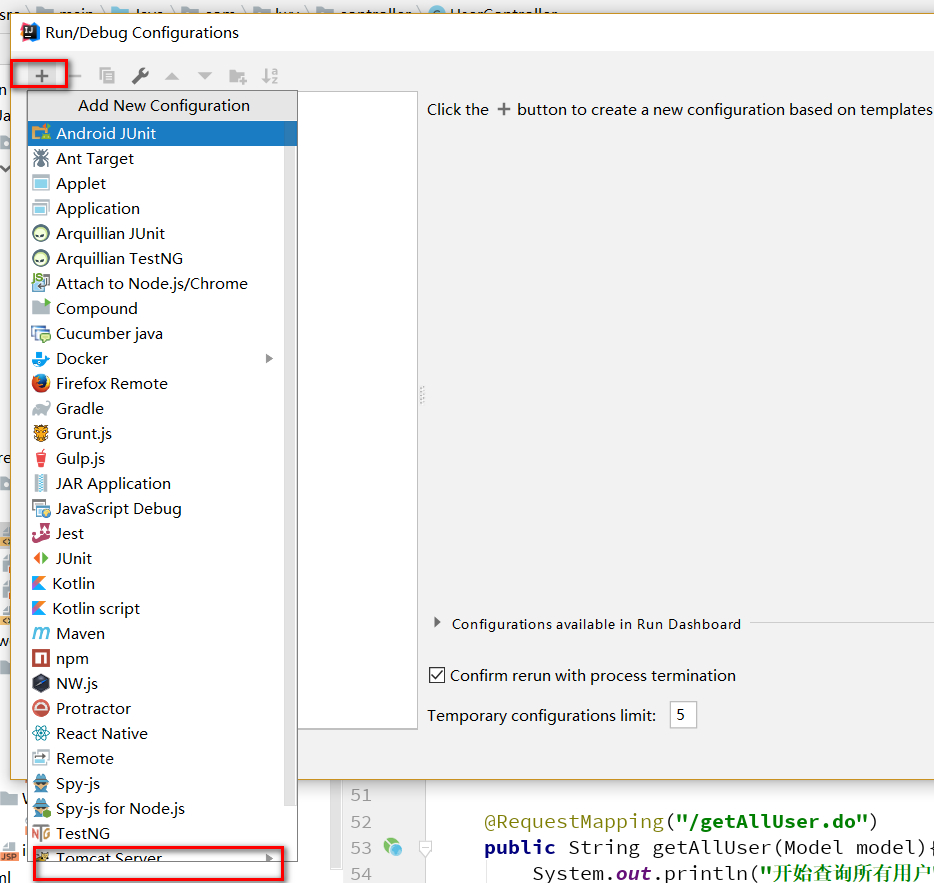934x883 pixels.
Task: Toggle the code fold marker on line 53
Action: coord(425,847)
